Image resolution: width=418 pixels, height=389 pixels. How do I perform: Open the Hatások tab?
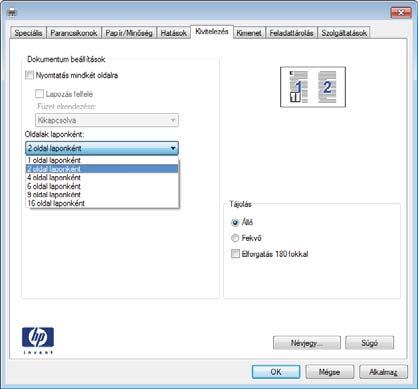click(173, 33)
